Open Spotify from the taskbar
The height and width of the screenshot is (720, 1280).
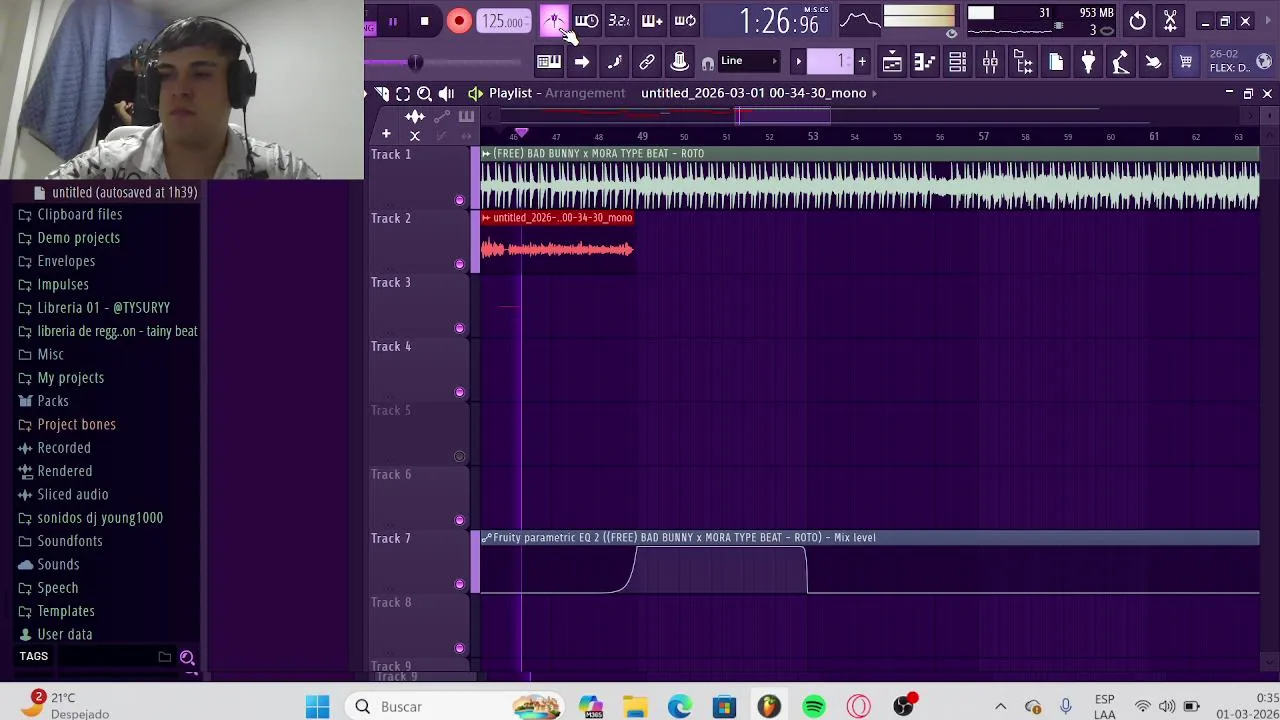click(x=814, y=707)
